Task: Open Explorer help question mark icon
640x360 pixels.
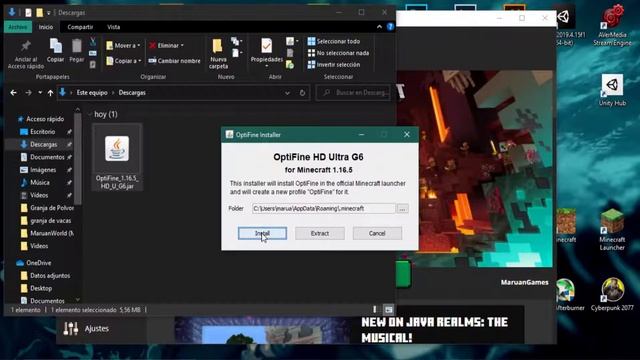Action: coord(390,27)
